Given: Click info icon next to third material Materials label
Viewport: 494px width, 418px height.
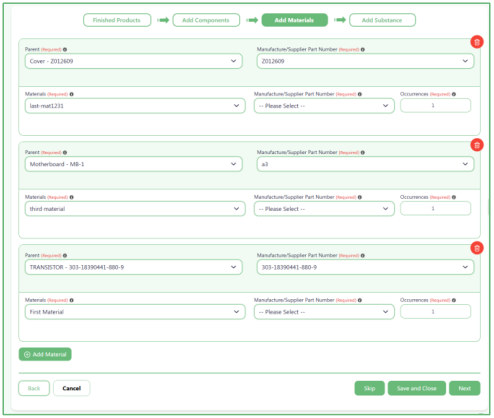Looking at the screenshot, I should [71, 197].
